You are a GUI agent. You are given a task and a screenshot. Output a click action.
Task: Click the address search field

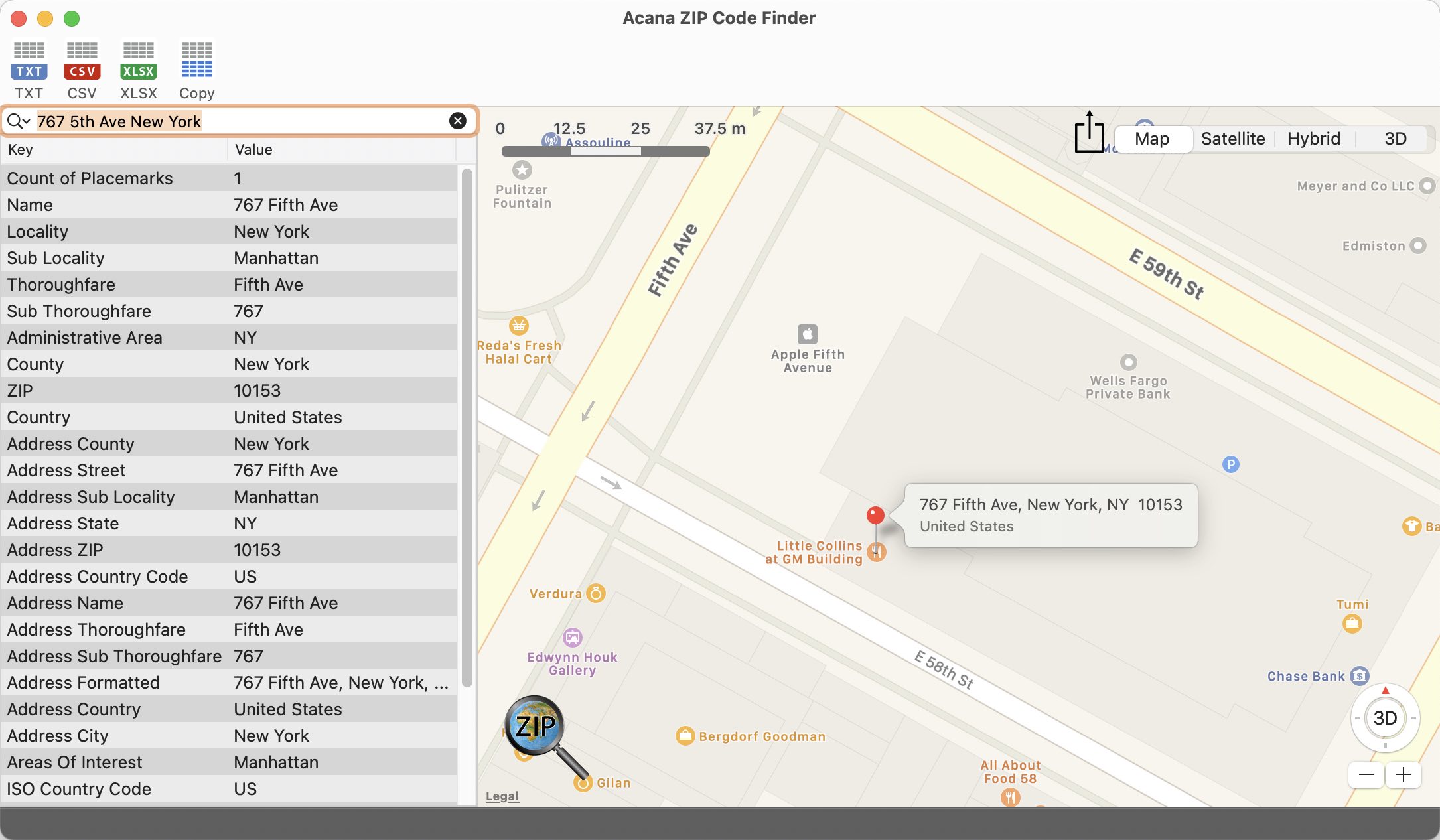coord(240,121)
